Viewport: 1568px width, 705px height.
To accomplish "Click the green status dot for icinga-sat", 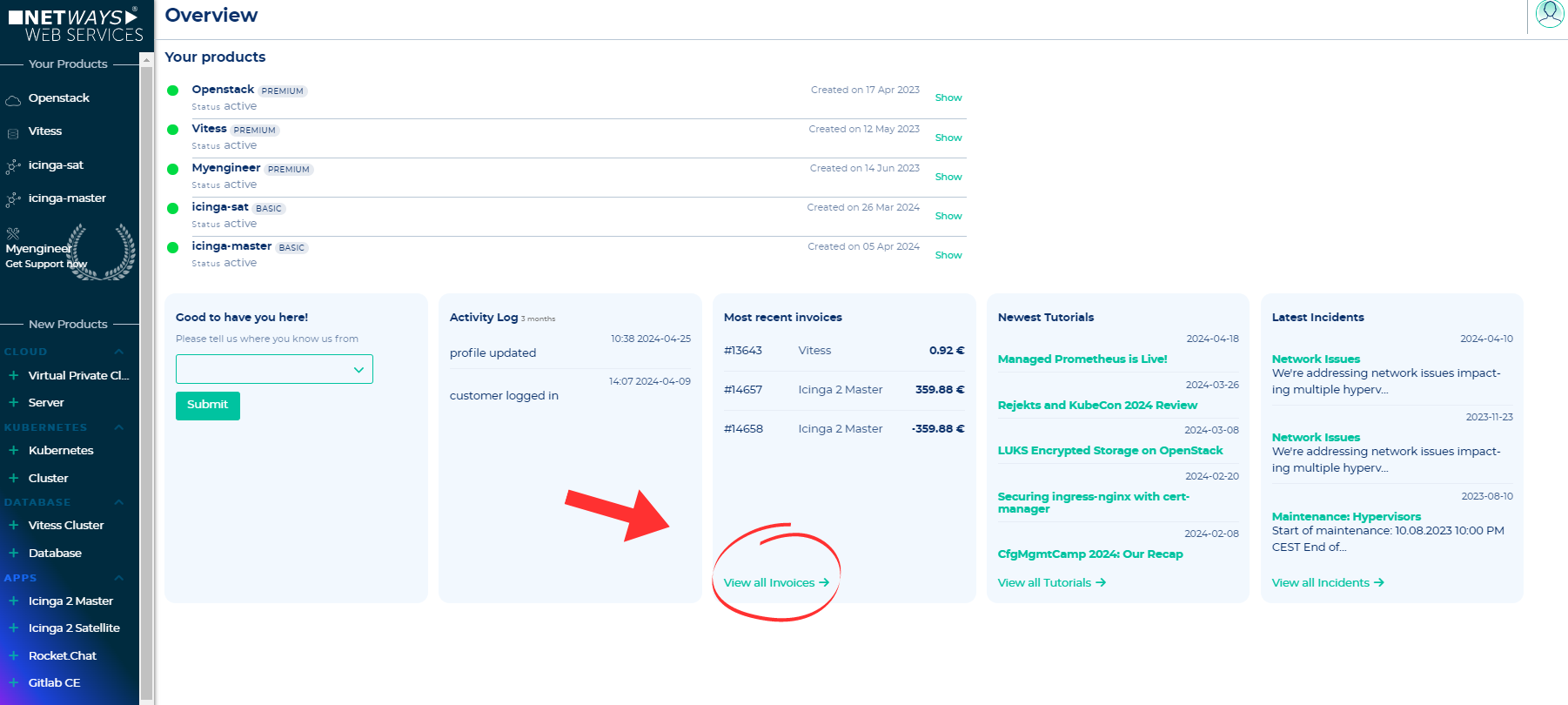I will tap(173, 207).
